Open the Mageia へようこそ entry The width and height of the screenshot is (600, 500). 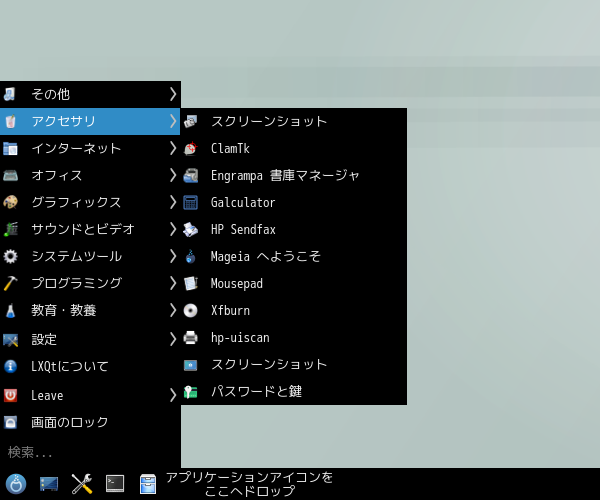coord(294,256)
